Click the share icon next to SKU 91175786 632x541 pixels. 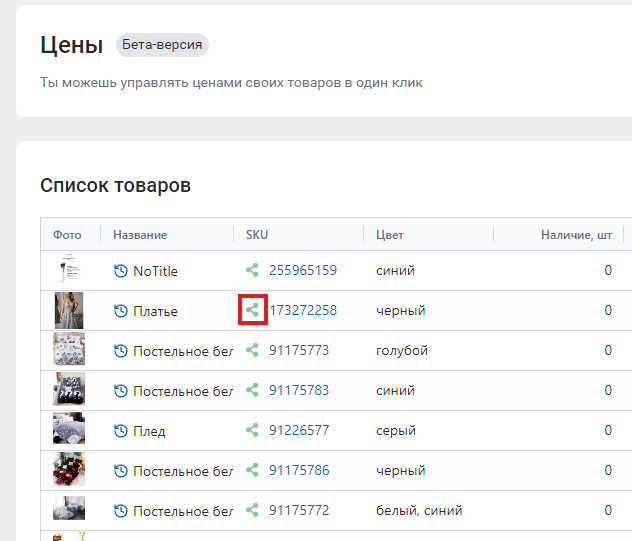click(252, 470)
